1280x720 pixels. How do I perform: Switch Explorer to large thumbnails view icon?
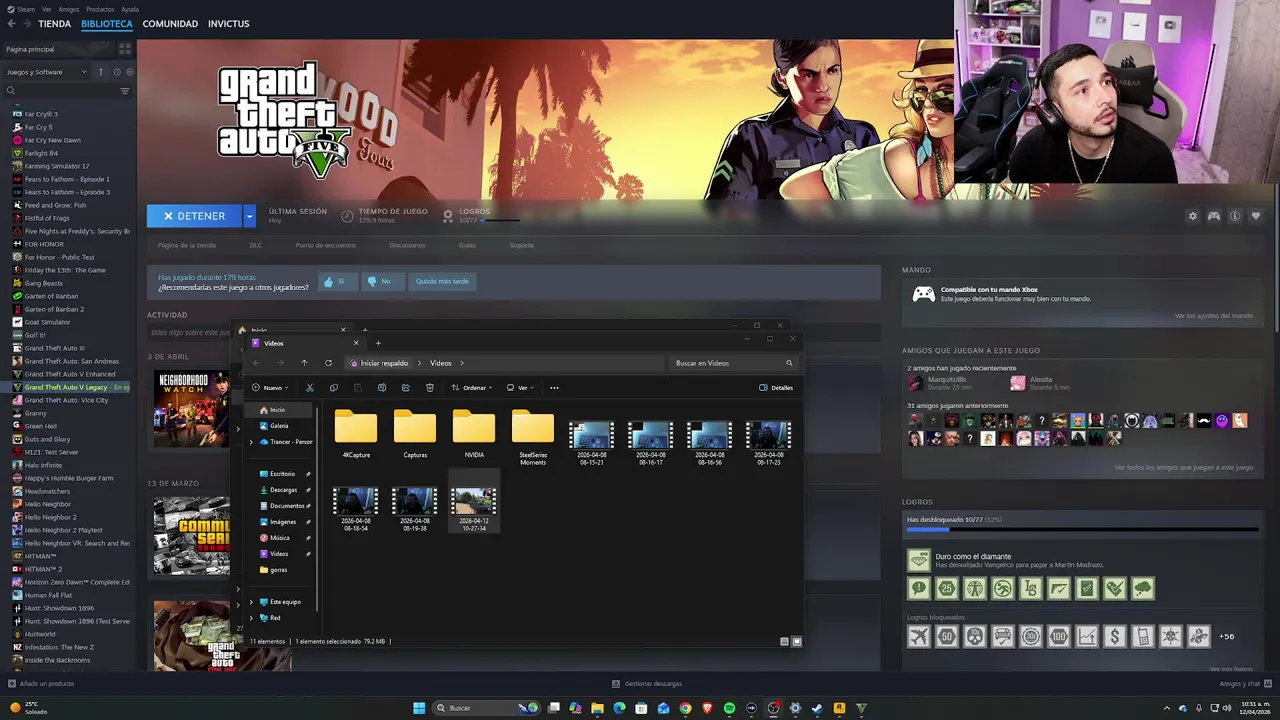point(797,641)
